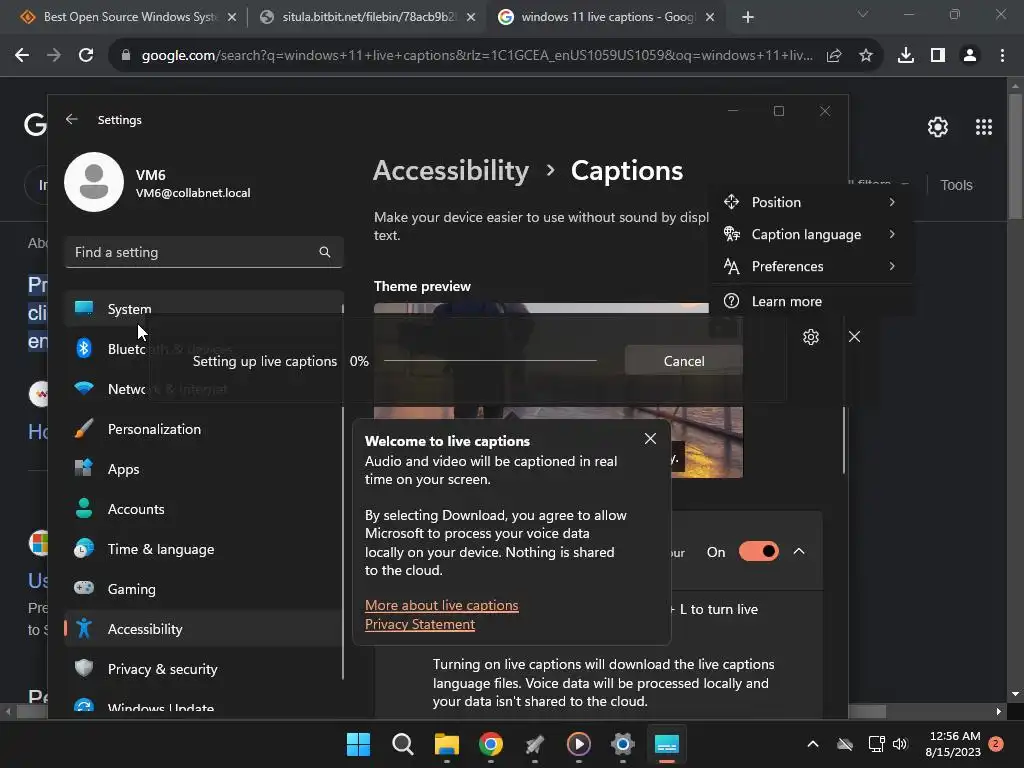This screenshot has width=1024, height=768.
Task: Open Time & language settings
Action: (x=204, y=549)
